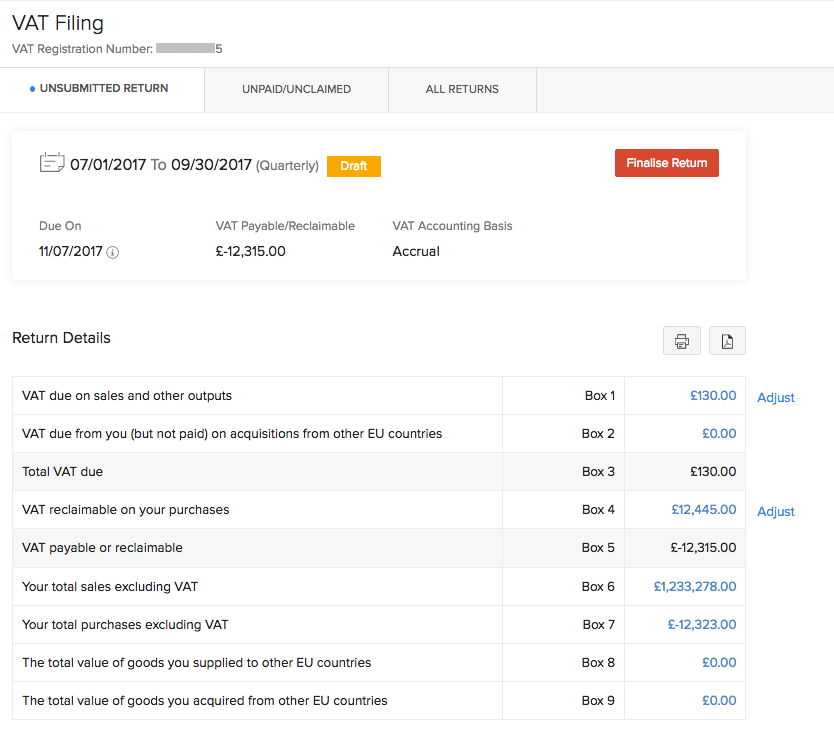The image size is (834, 750).
Task: Open Box 7 amount £-12,323.00
Action: [x=701, y=624]
